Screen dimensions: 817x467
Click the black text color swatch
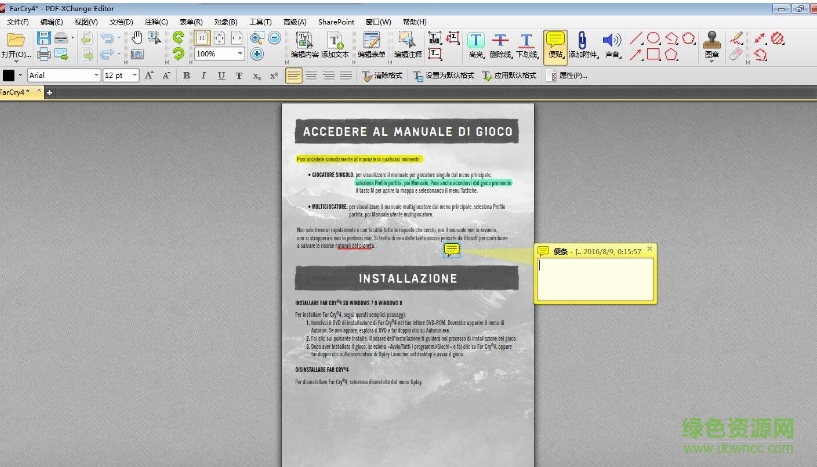9,76
